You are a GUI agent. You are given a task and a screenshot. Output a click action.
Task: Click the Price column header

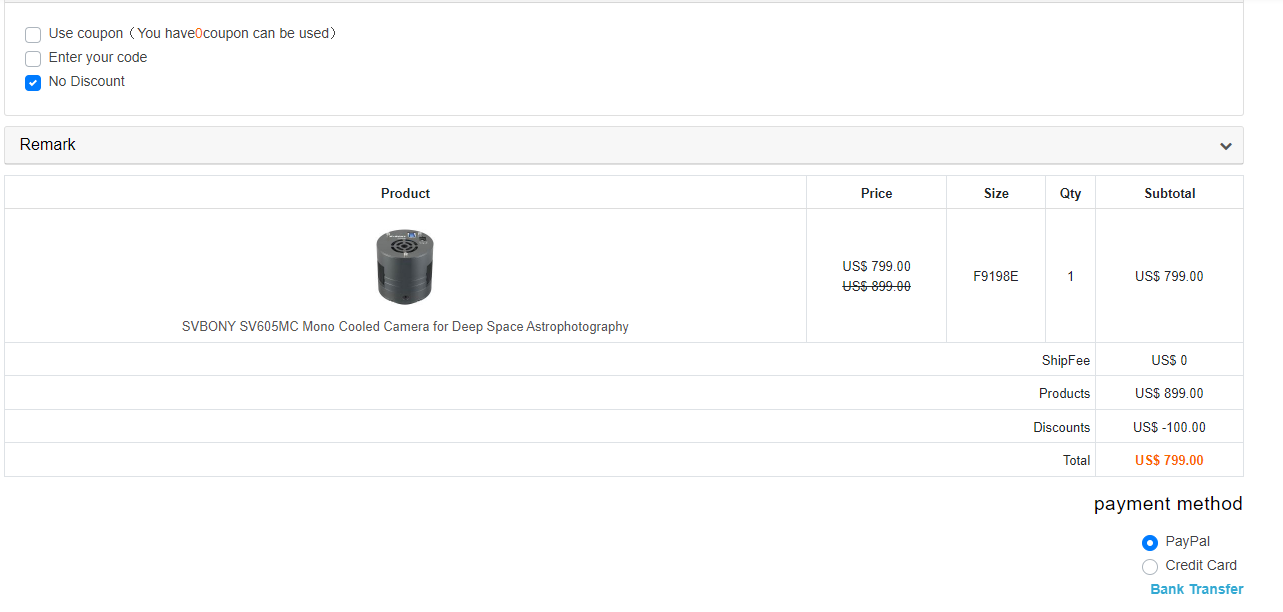point(876,193)
